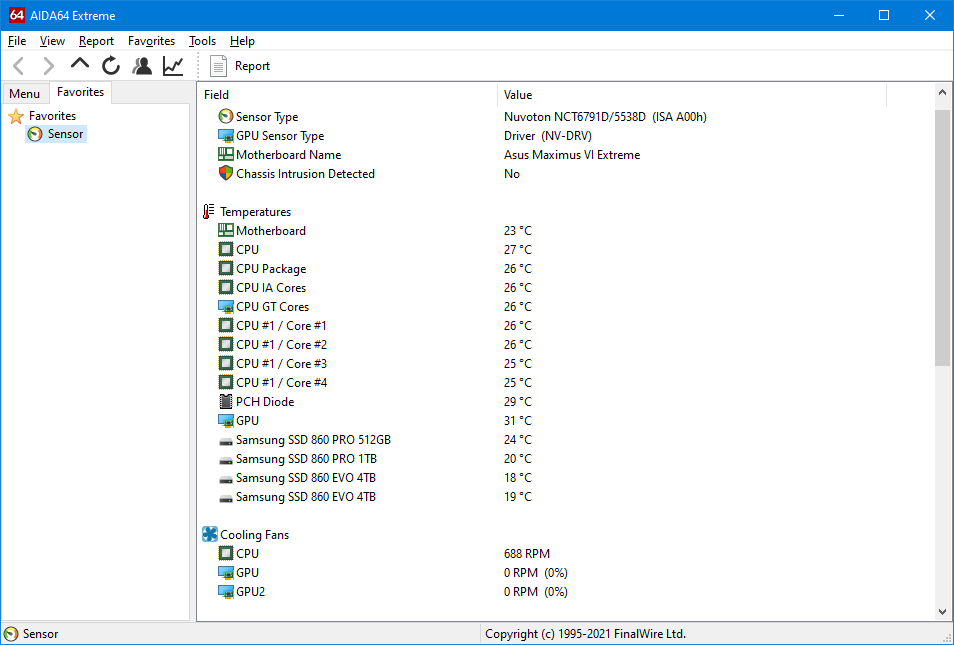Click the Report document icon
The width and height of the screenshot is (954, 645).
click(218, 66)
